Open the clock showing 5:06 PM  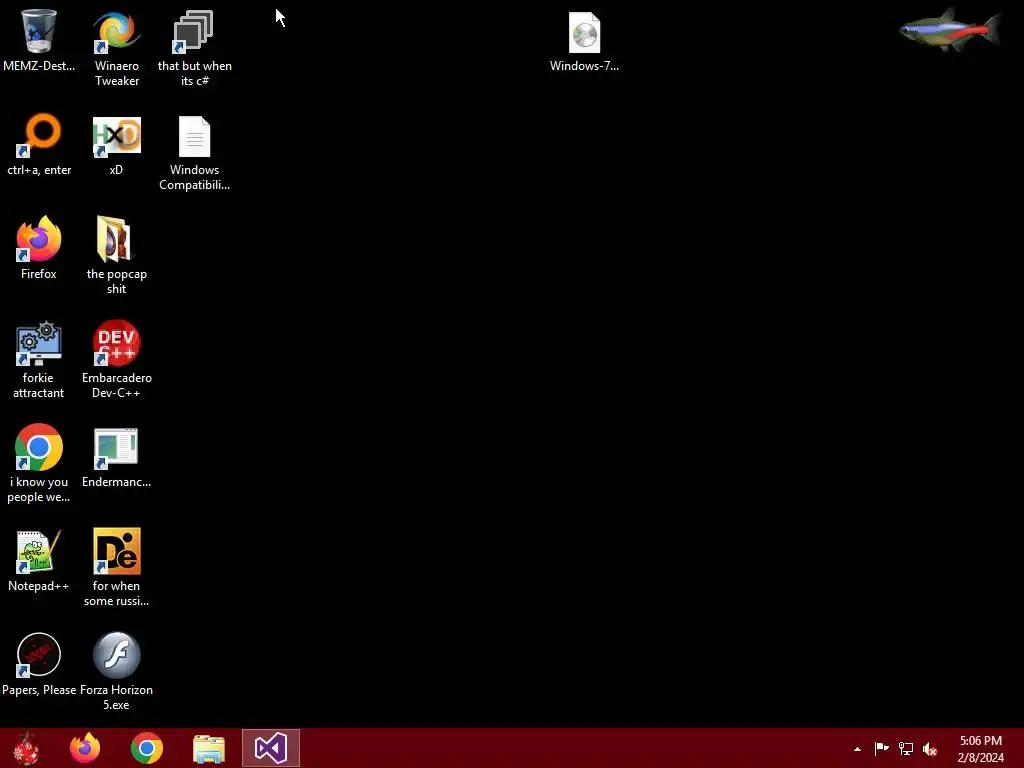[x=980, y=749]
